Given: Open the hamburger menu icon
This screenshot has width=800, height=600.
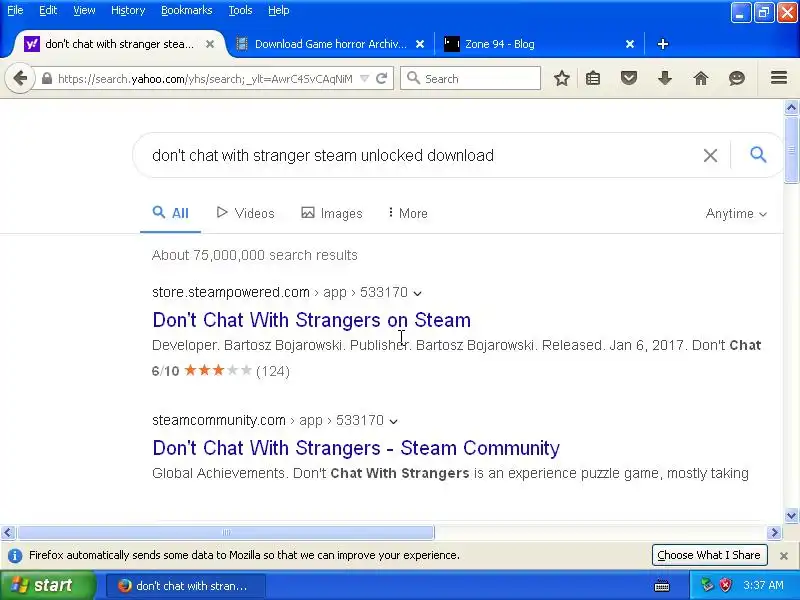Looking at the screenshot, I should (779, 78).
